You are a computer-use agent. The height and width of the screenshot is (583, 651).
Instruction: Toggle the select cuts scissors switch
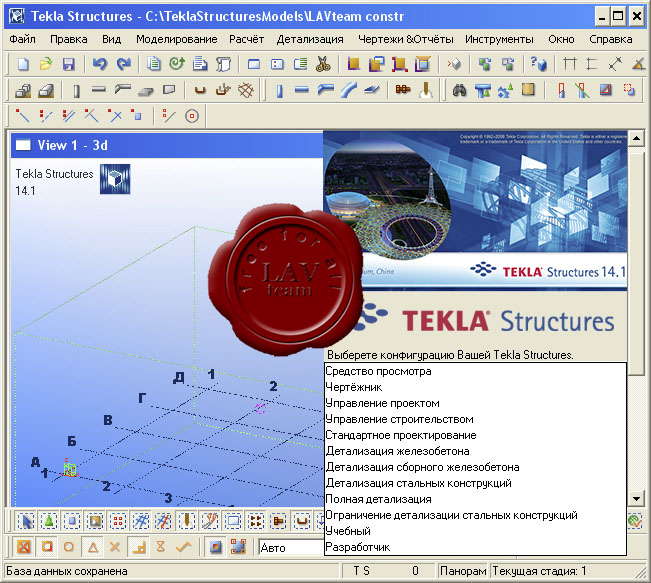209,521
